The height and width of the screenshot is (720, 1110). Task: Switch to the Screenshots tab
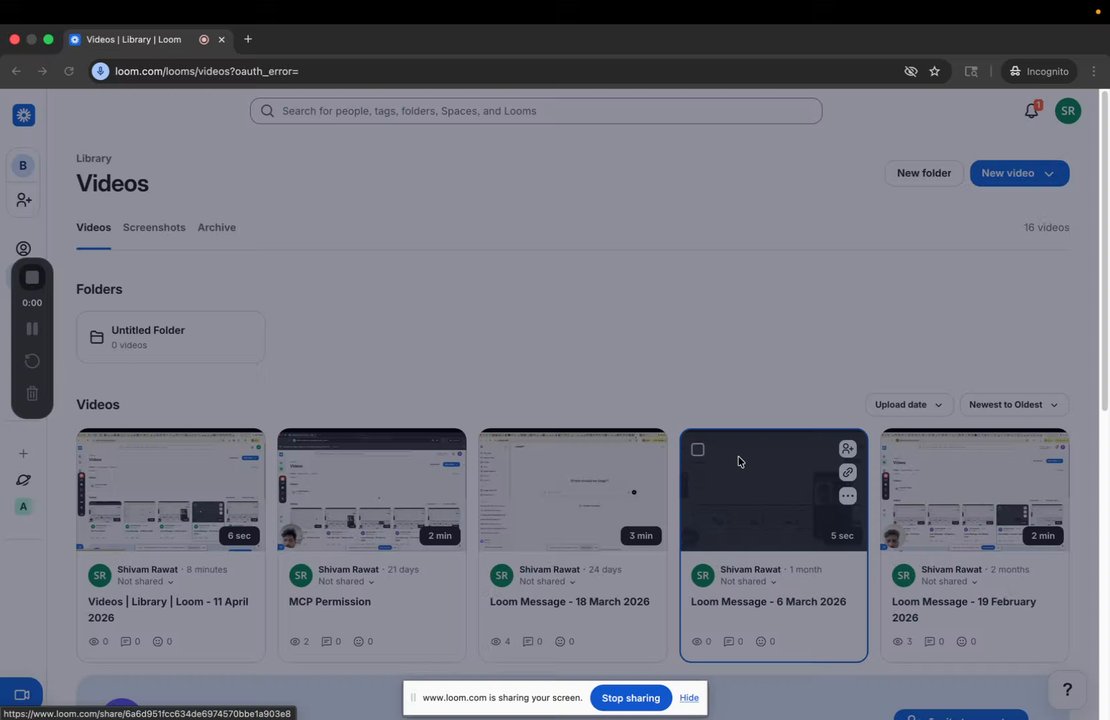pos(154,227)
